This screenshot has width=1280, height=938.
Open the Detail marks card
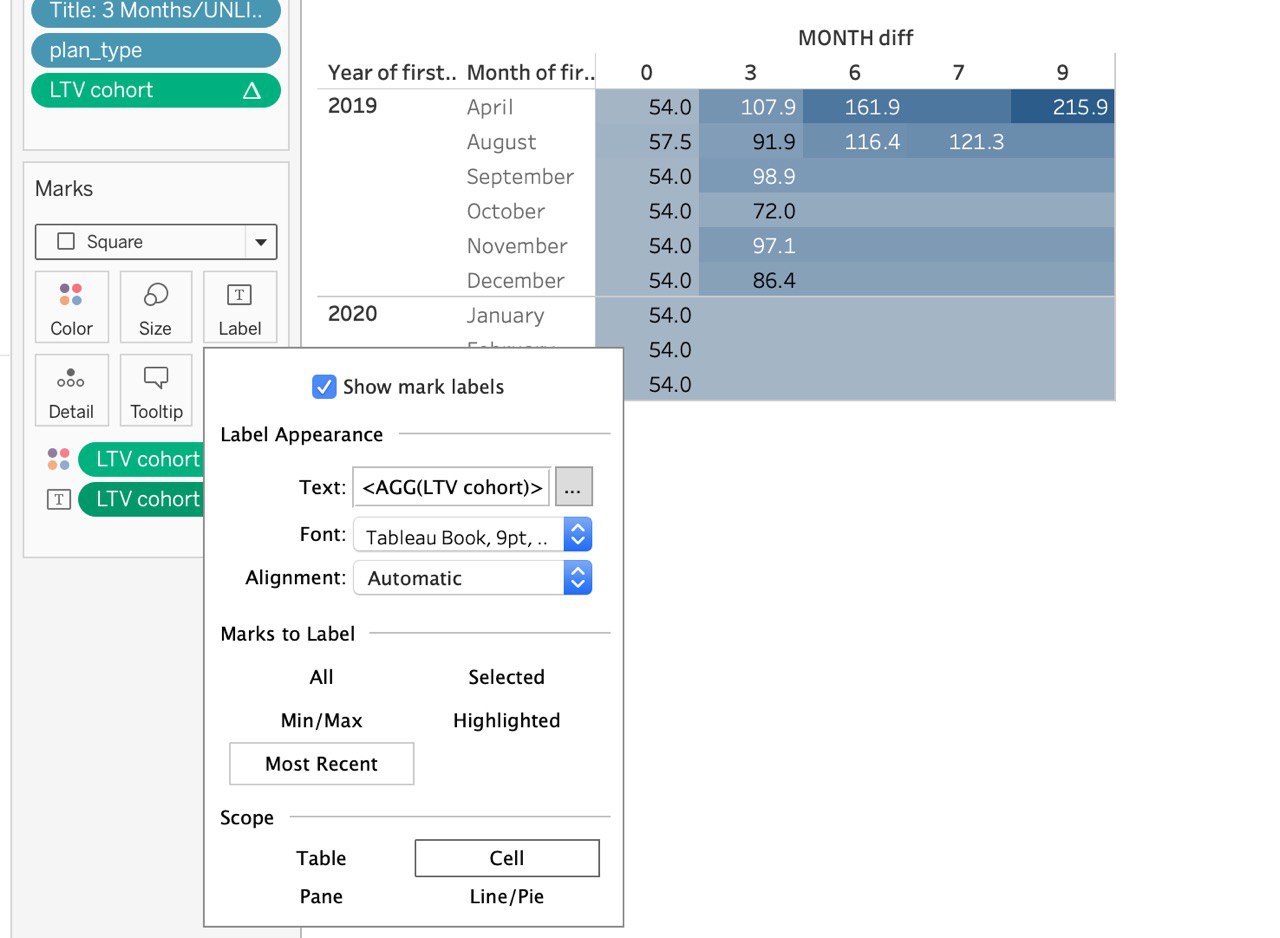click(x=71, y=390)
